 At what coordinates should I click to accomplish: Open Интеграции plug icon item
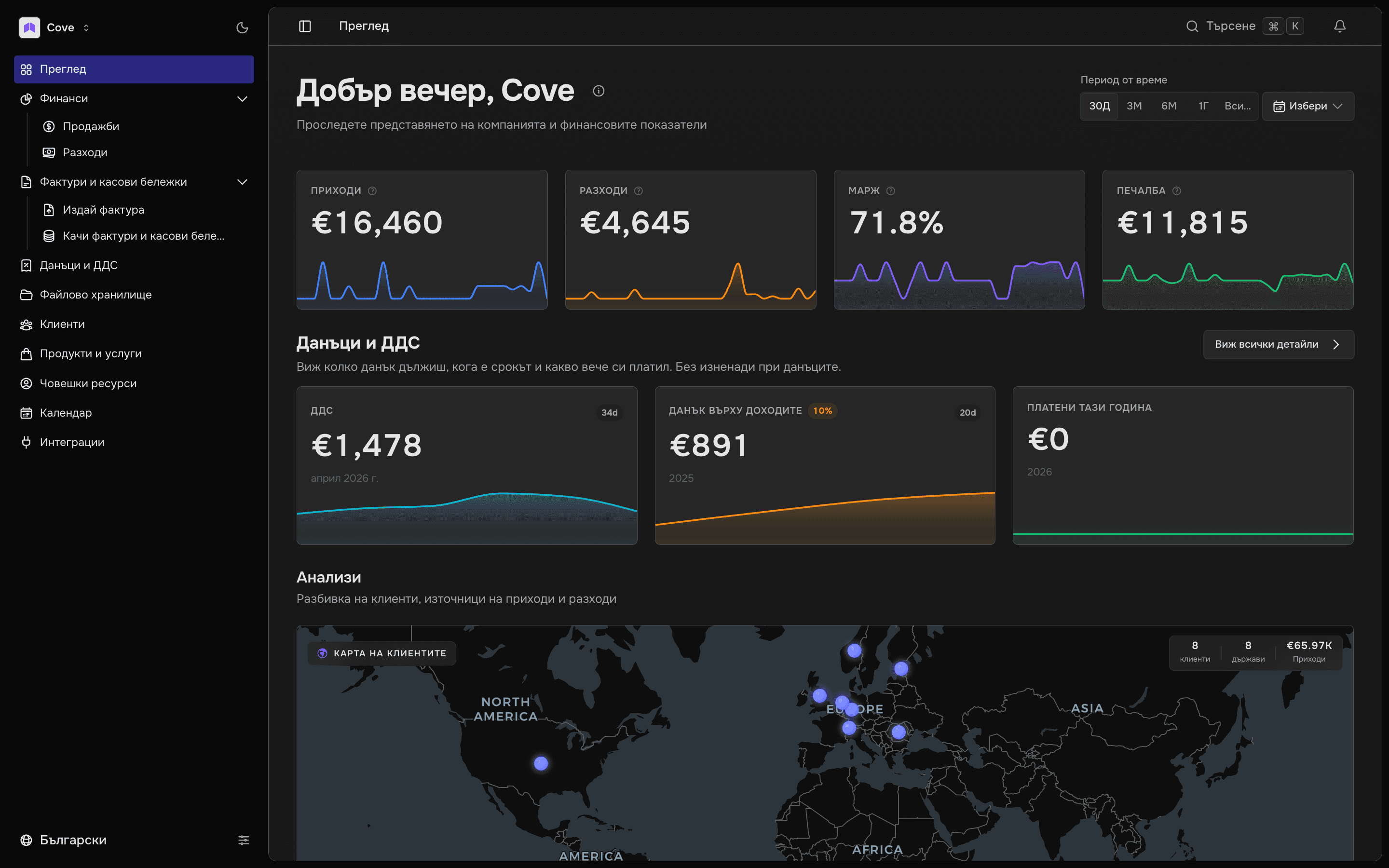[x=134, y=442]
